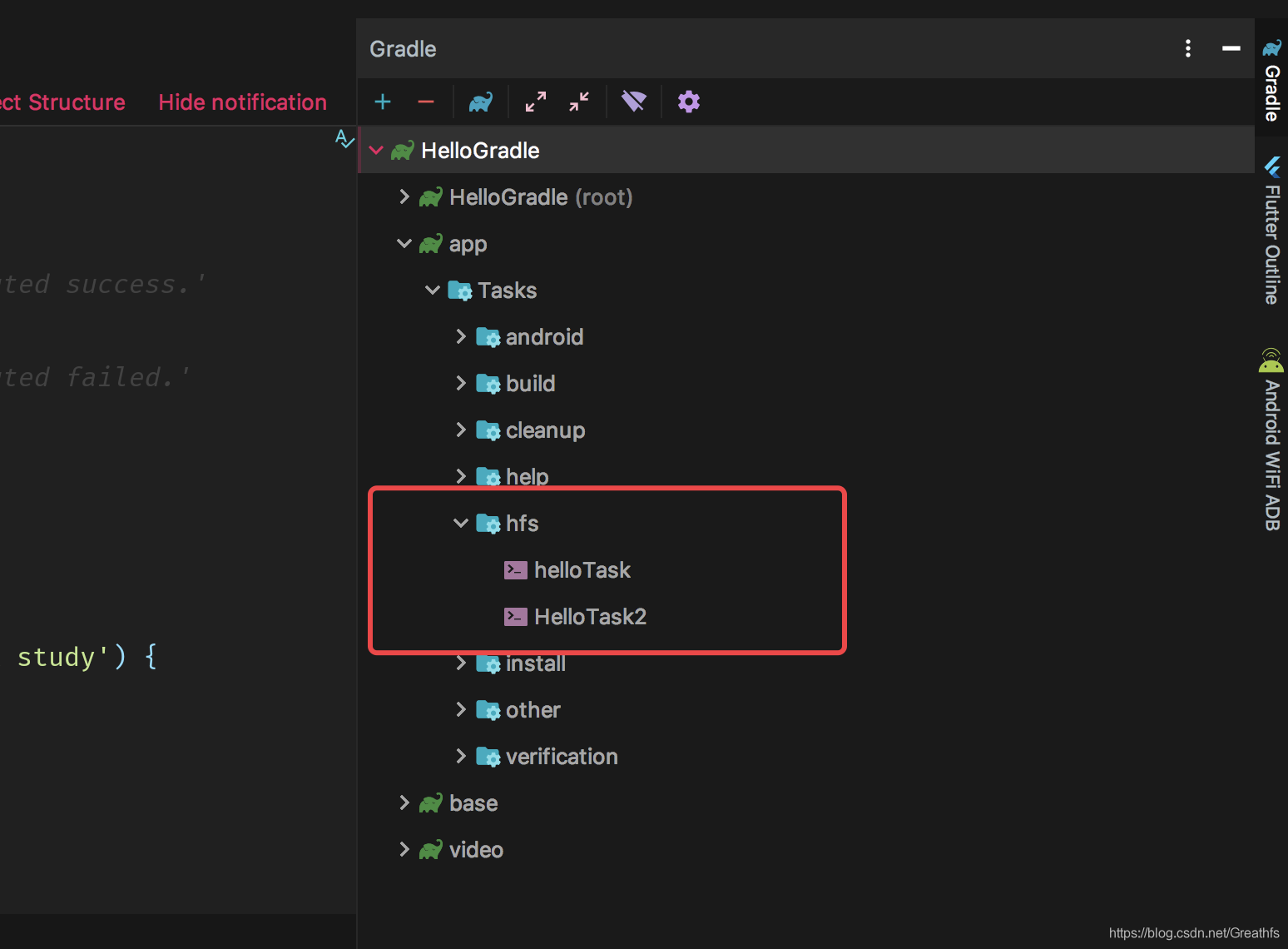The image size is (1288, 949).
Task: Open Gradle settings gear icon
Action: [x=689, y=102]
